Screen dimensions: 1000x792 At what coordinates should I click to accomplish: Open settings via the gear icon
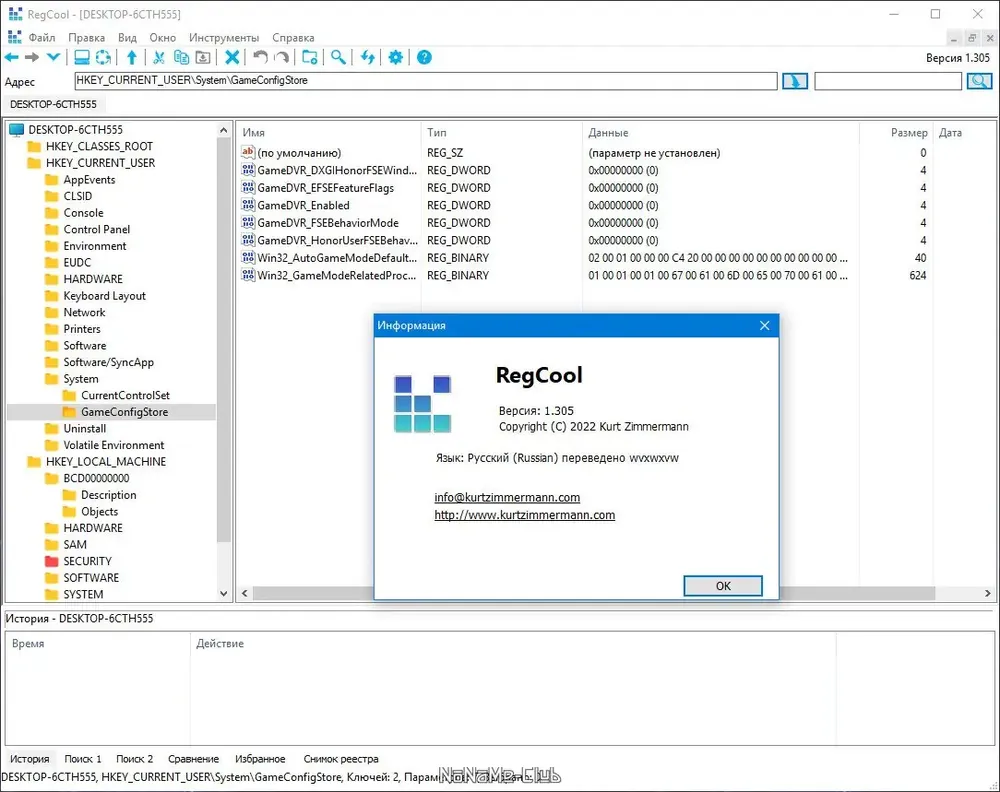(x=396, y=57)
